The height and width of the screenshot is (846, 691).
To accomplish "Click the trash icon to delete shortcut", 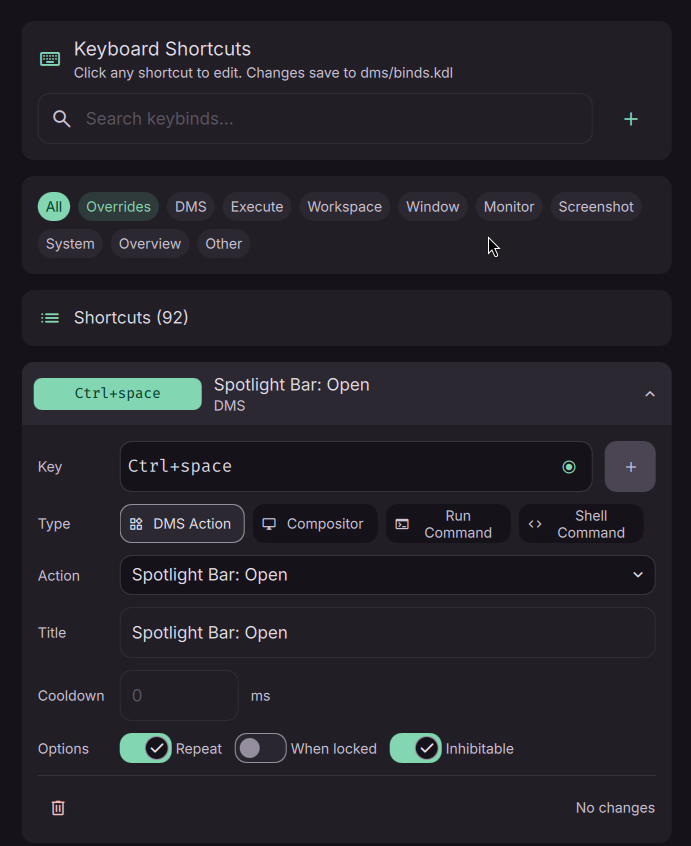I will (x=58, y=808).
